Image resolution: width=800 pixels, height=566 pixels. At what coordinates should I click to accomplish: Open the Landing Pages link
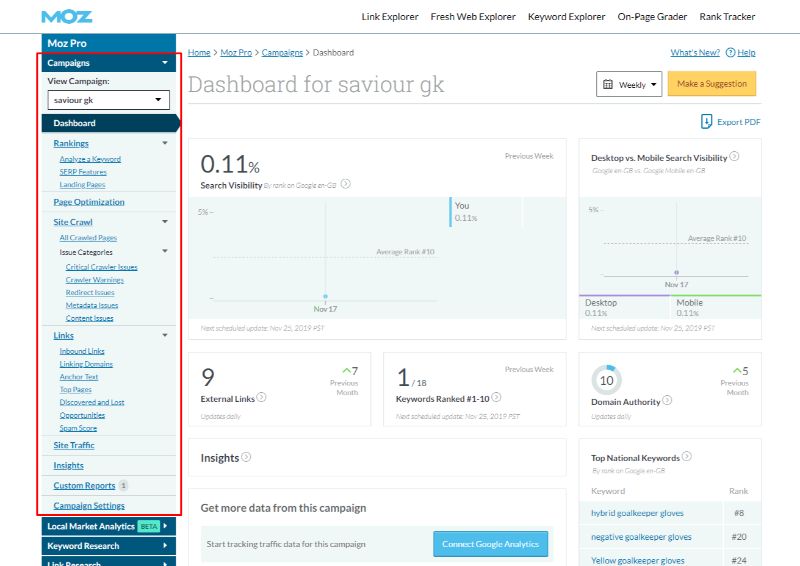(82, 185)
